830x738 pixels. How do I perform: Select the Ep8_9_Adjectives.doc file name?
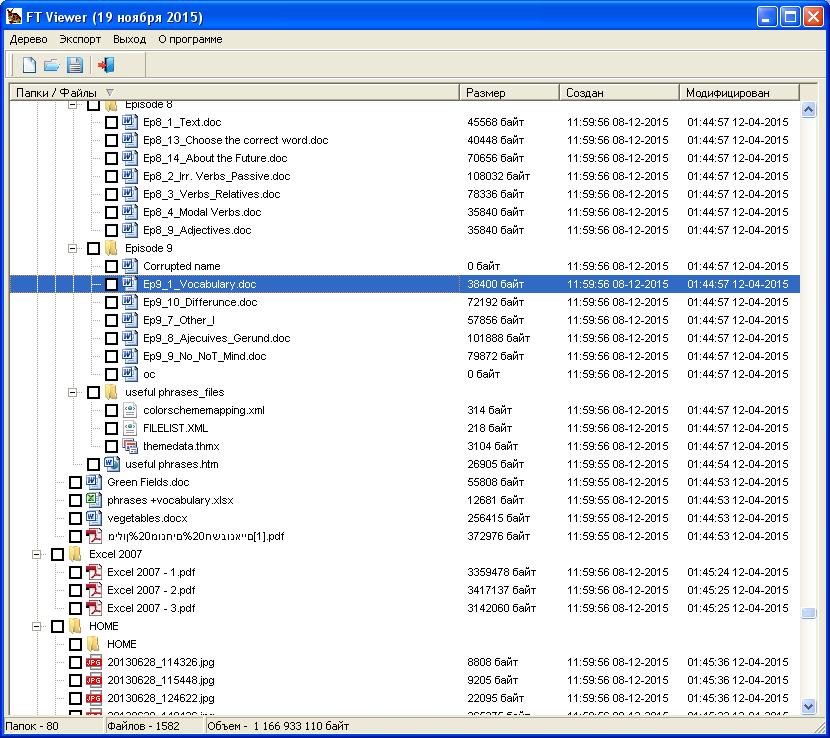(x=197, y=230)
